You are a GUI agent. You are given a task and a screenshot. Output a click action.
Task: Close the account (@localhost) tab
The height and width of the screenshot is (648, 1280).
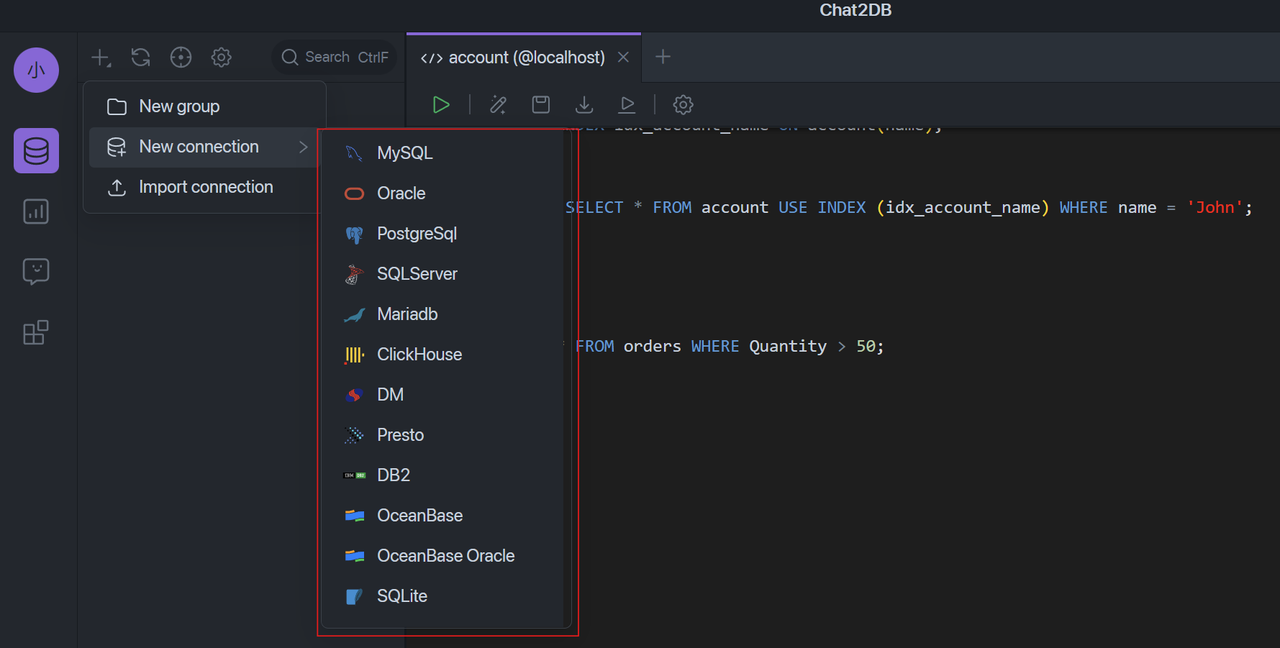pos(623,58)
